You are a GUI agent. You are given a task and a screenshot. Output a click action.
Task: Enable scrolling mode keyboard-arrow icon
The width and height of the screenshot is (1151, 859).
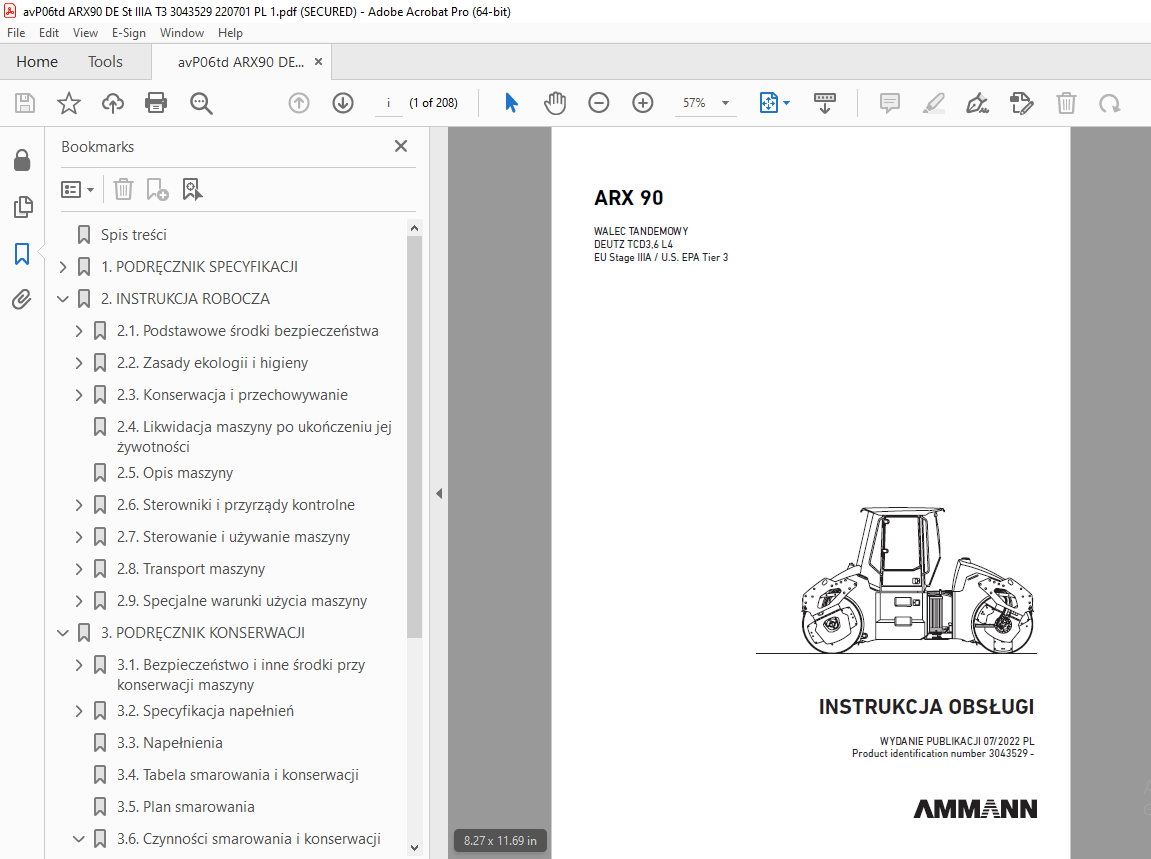824,103
